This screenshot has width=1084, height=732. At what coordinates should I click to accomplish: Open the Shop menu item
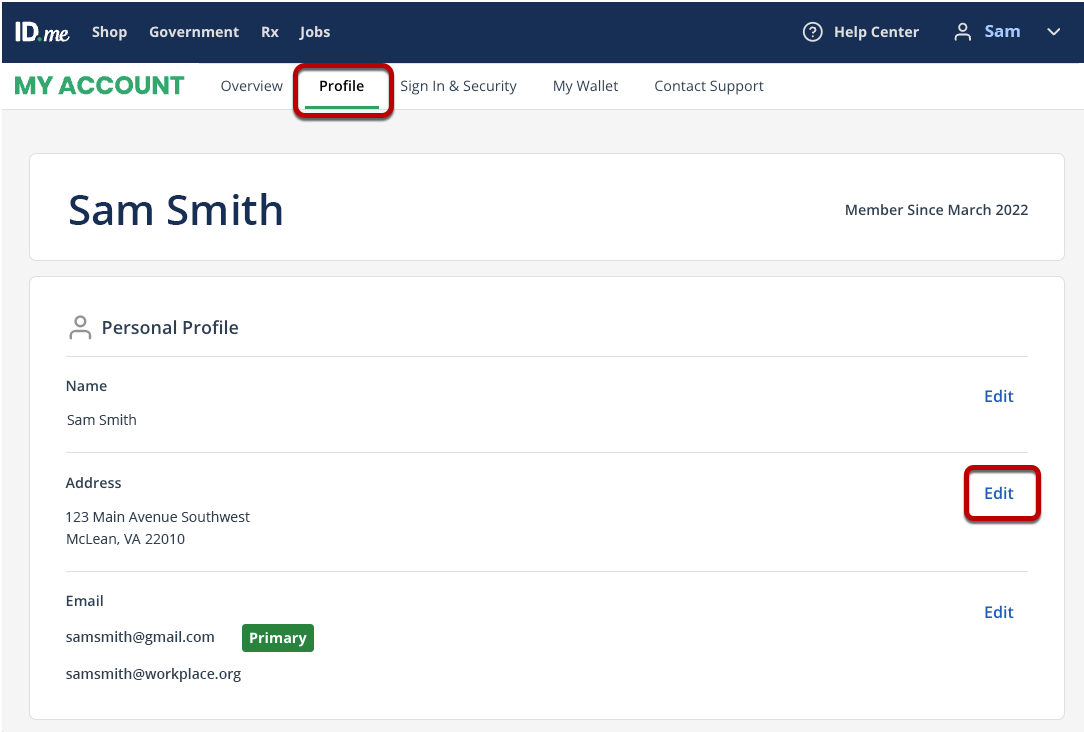pos(109,32)
